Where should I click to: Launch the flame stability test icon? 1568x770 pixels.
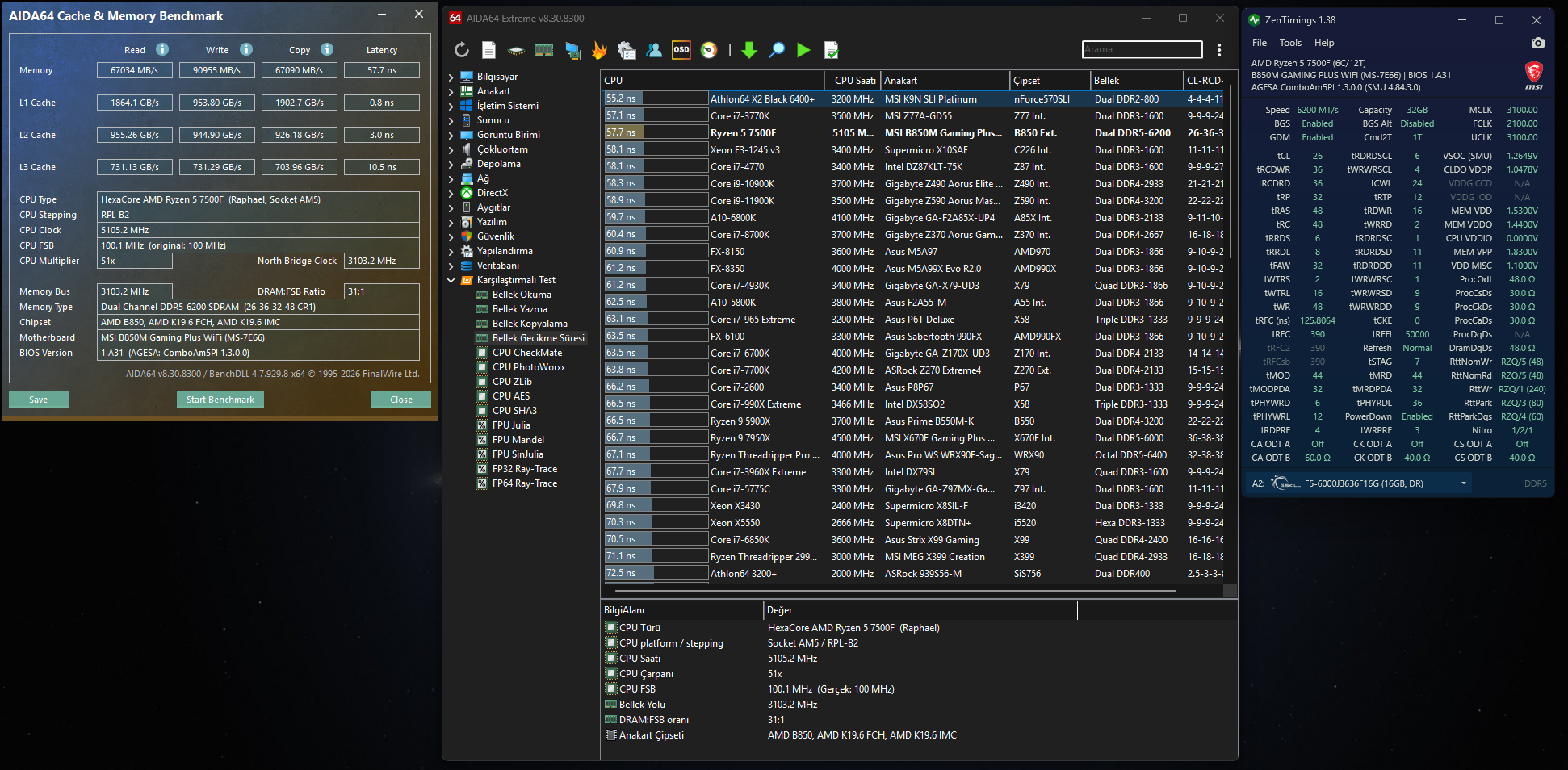click(x=599, y=50)
